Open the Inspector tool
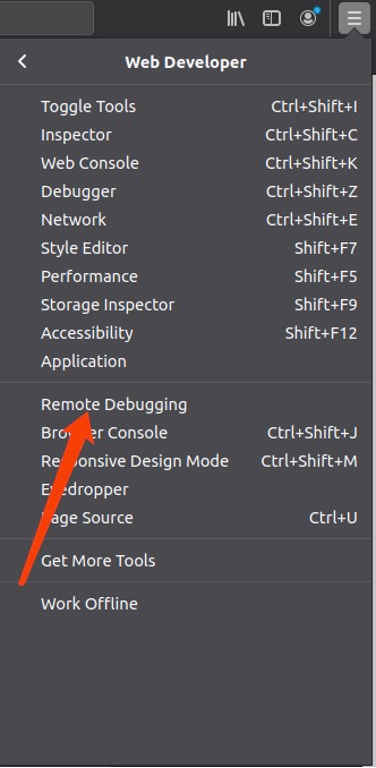 (x=188, y=135)
